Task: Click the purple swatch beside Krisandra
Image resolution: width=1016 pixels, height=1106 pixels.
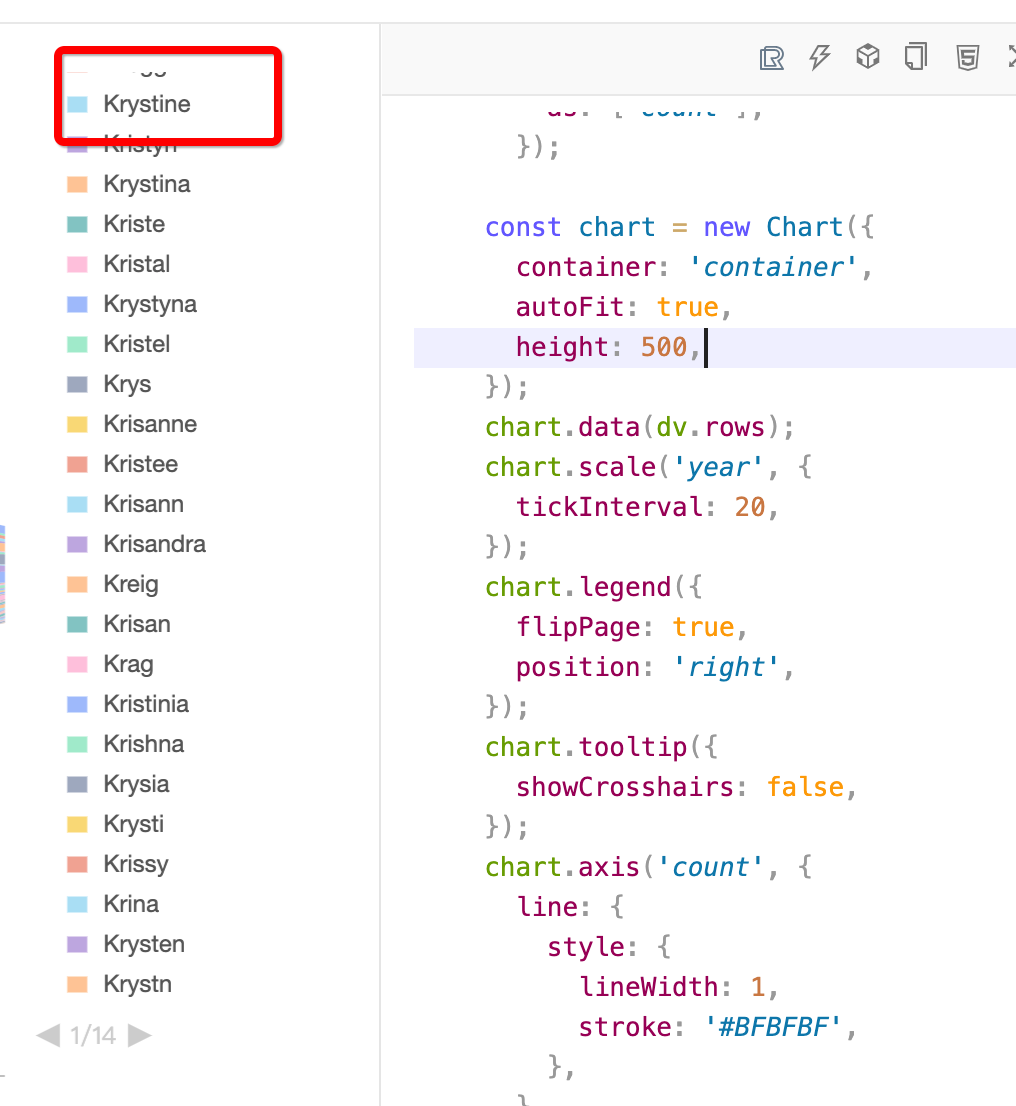Action: [77, 545]
